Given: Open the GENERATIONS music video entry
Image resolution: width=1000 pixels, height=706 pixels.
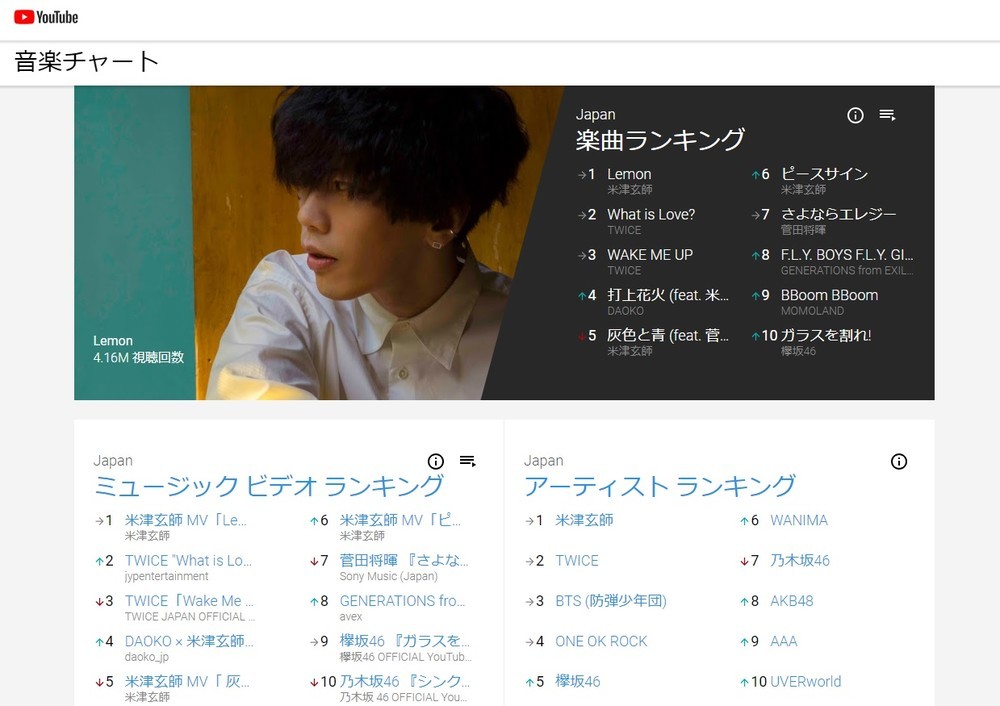Looking at the screenshot, I should coord(402,601).
